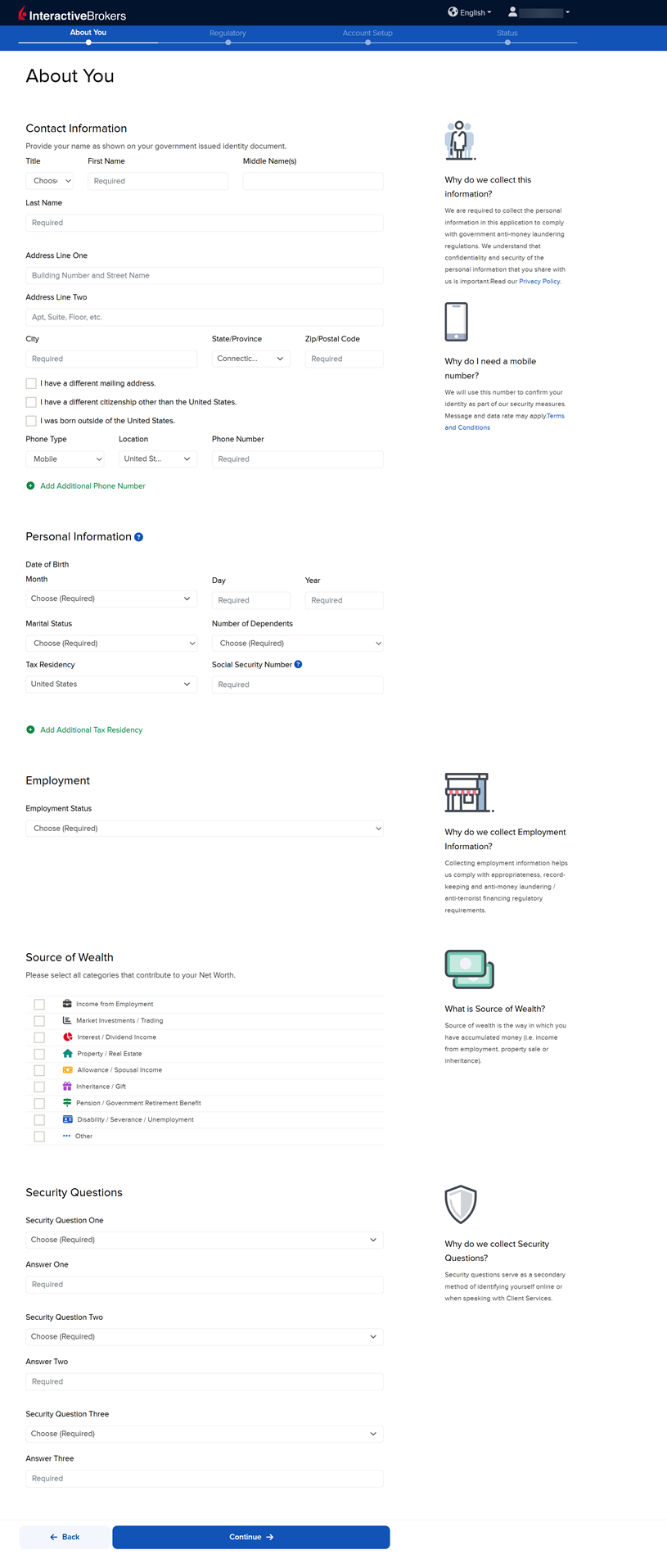
Task: Check the different mailing address box
Action: click(31, 383)
